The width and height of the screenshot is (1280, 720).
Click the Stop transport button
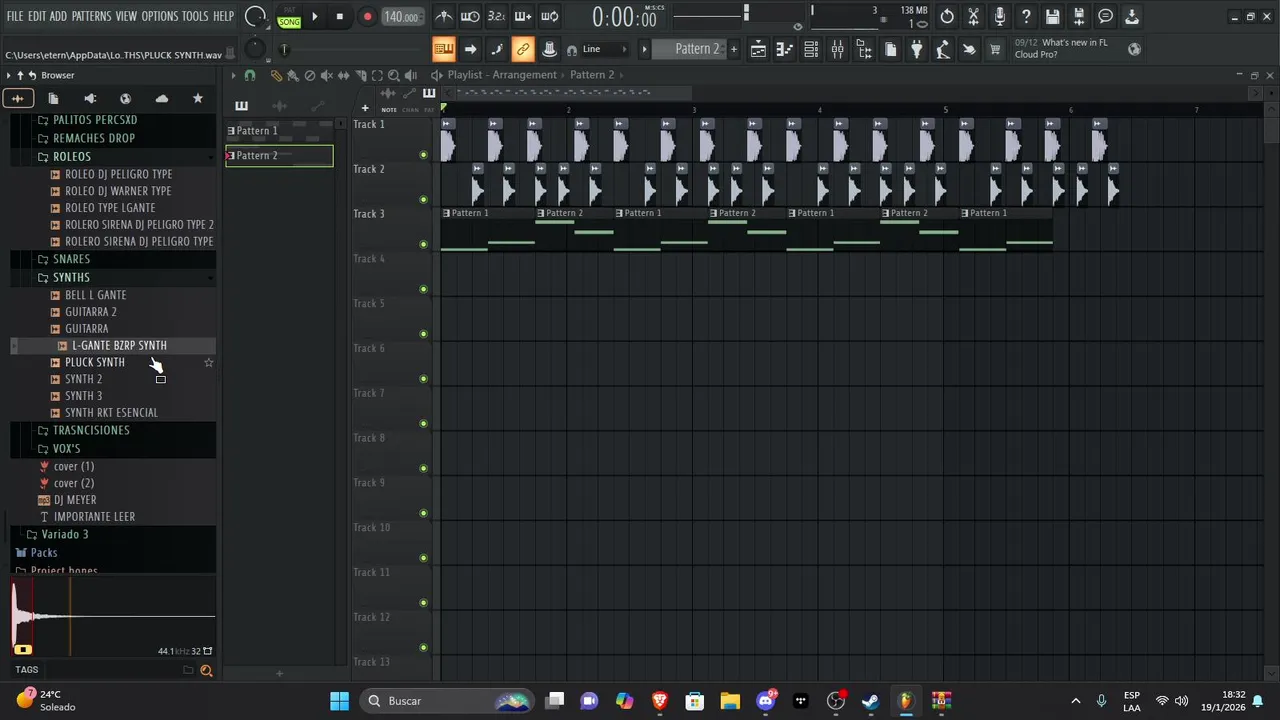pos(340,17)
